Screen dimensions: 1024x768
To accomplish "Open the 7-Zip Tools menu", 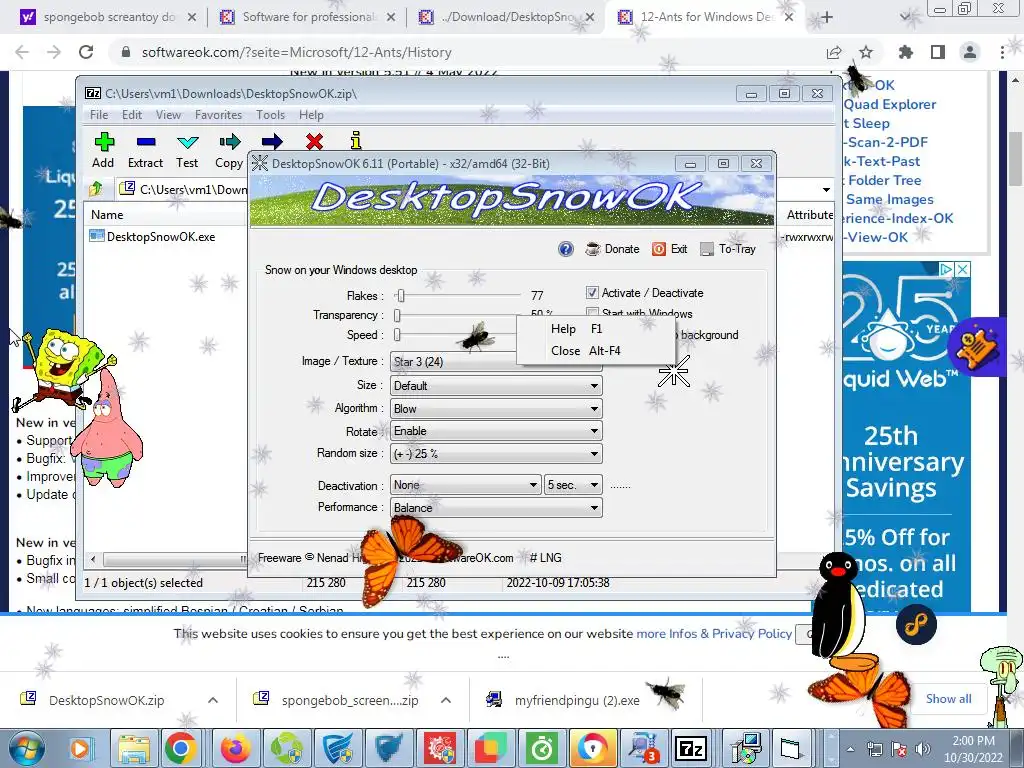I will 270,115.
